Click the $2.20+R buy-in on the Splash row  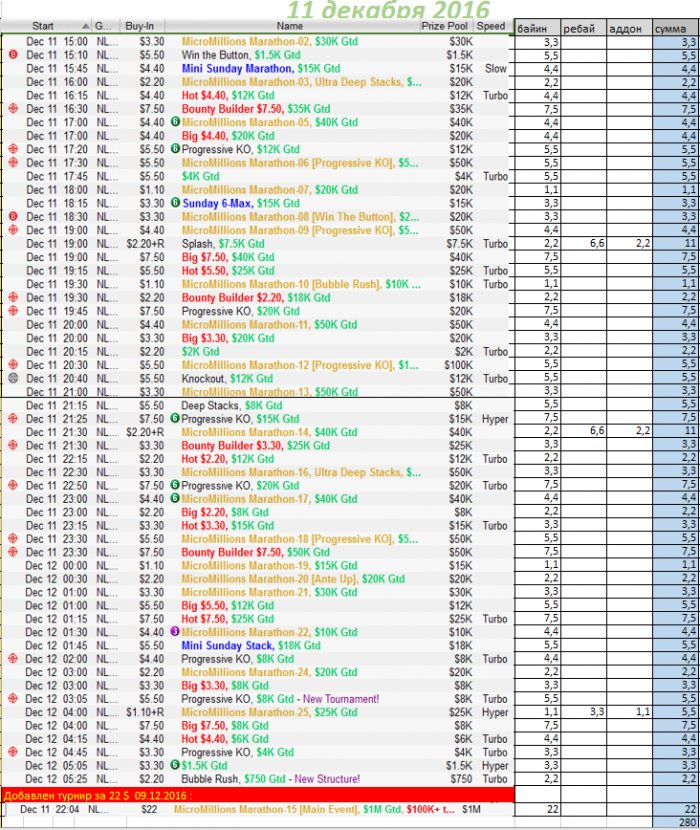tap(145, 243)
